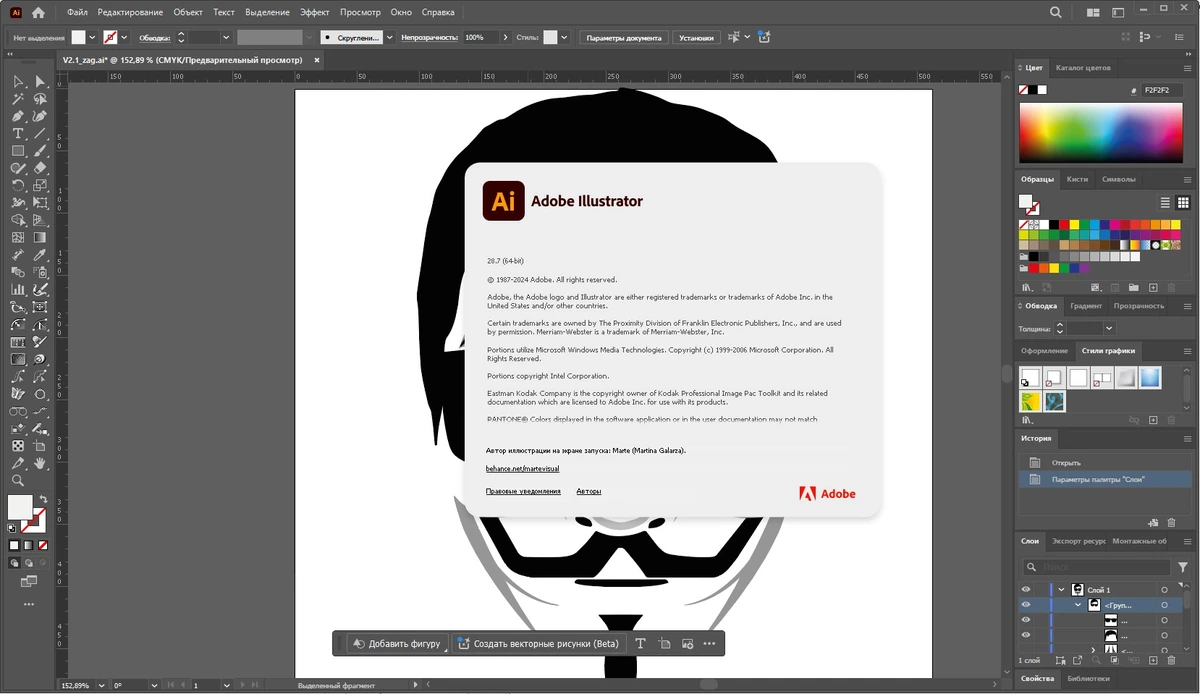Screen dimensions: 1200x694
Task: Switch to the Каталог цветов tab
Action: (1083, 68)
